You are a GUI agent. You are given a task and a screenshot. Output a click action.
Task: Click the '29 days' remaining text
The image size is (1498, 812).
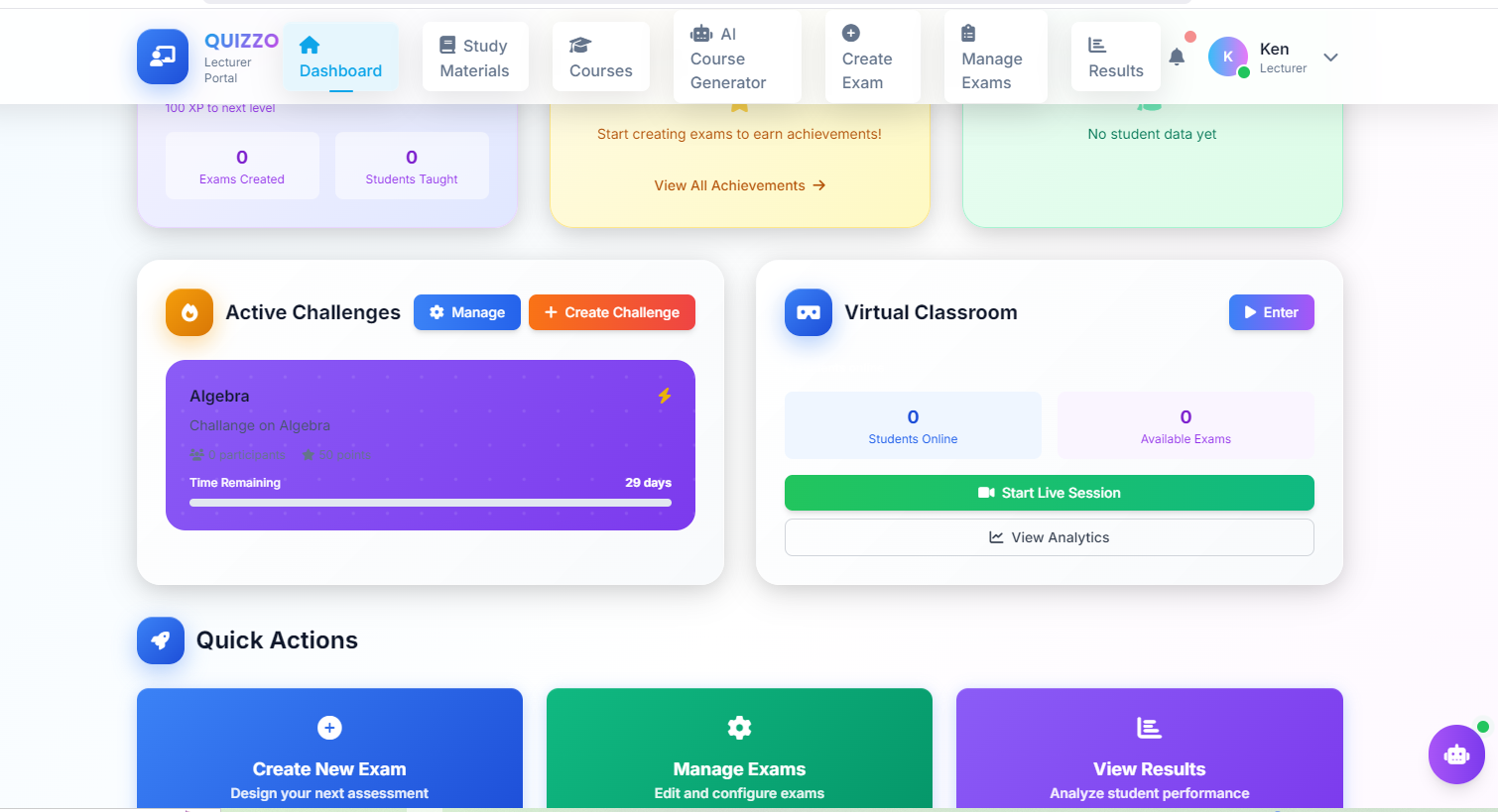click(x=648, y=483)
